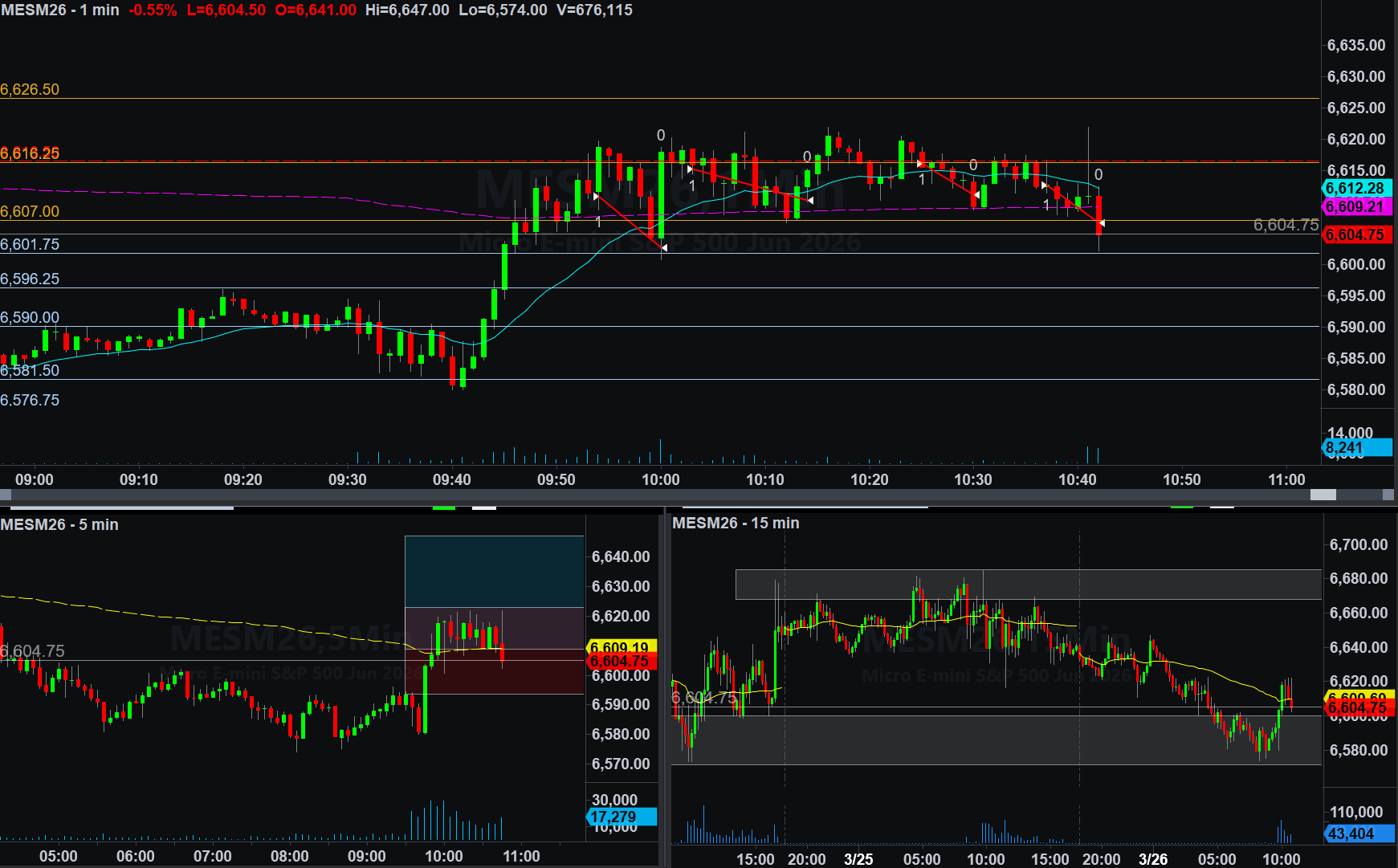1398x868 pixels.
Task: Click the blue 17,279 volume tag on 5 min chart
Action: (619, 817)
